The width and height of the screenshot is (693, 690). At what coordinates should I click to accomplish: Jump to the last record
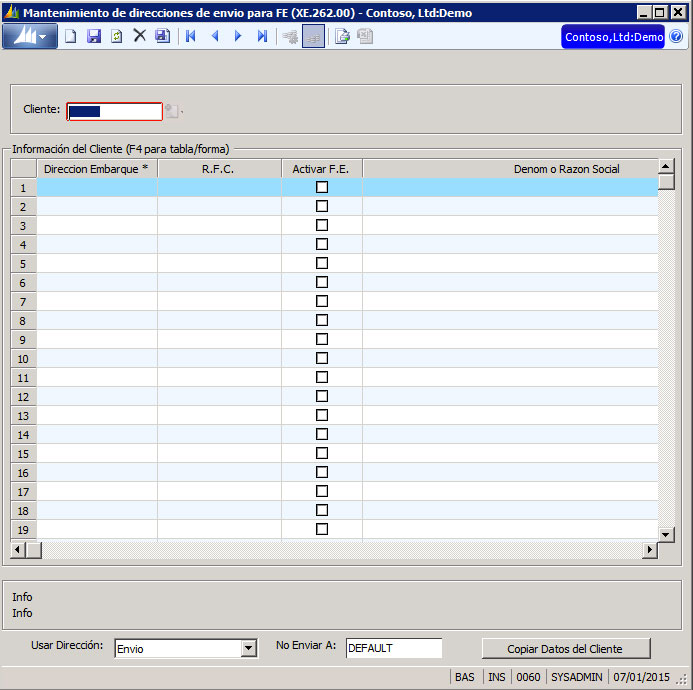tap(262, 36)
